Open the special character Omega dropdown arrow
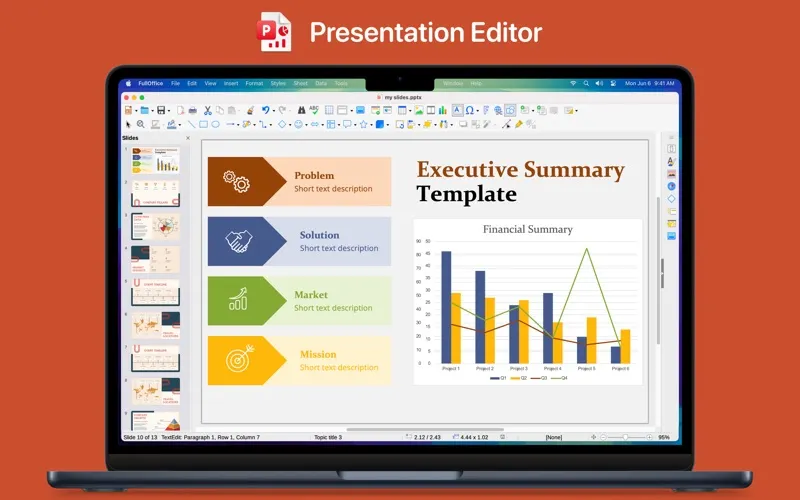This screenshot has width=800, height=500. [x=478, y=111]
